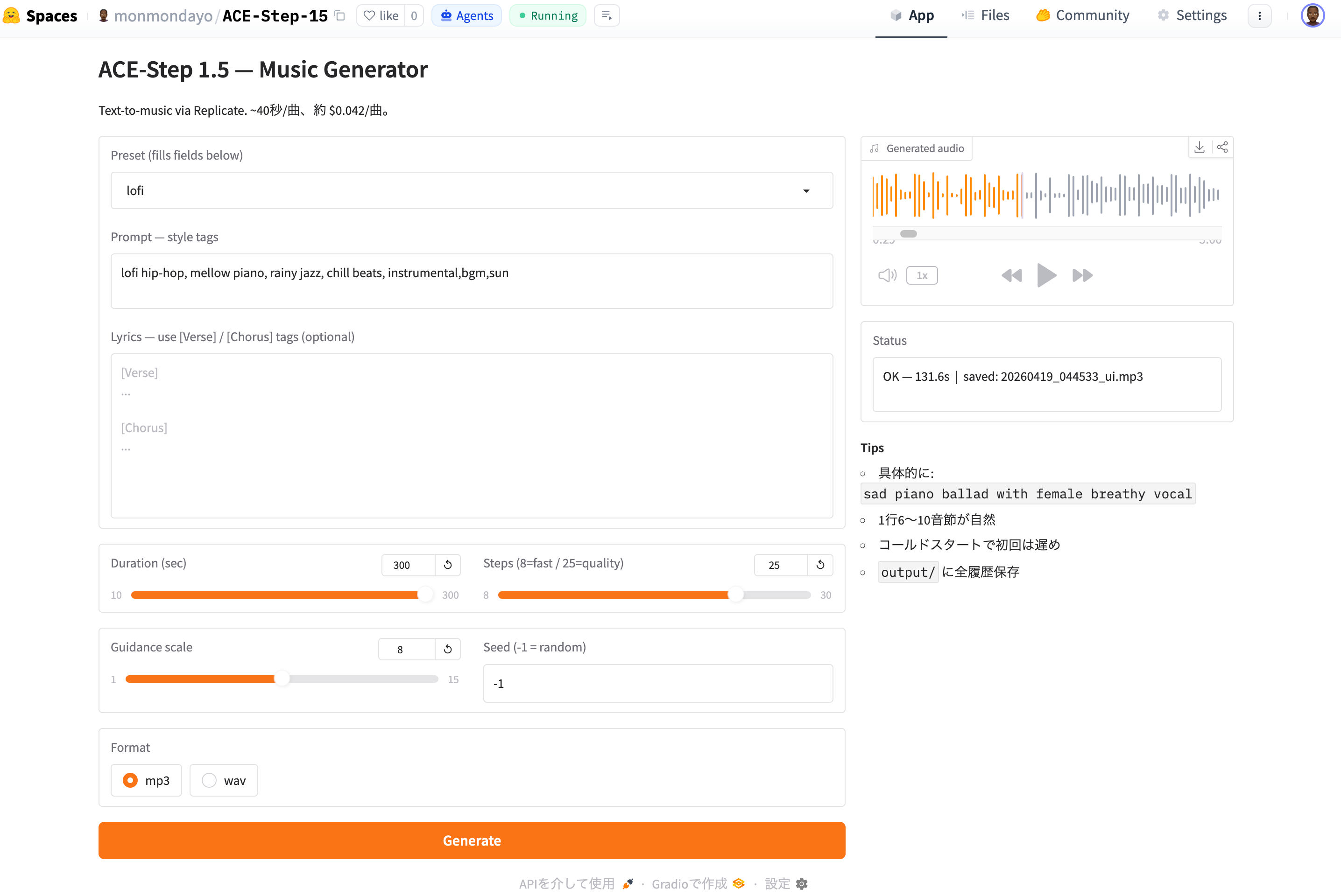
Task: Click the Seed input field
Action: point(658,683)
